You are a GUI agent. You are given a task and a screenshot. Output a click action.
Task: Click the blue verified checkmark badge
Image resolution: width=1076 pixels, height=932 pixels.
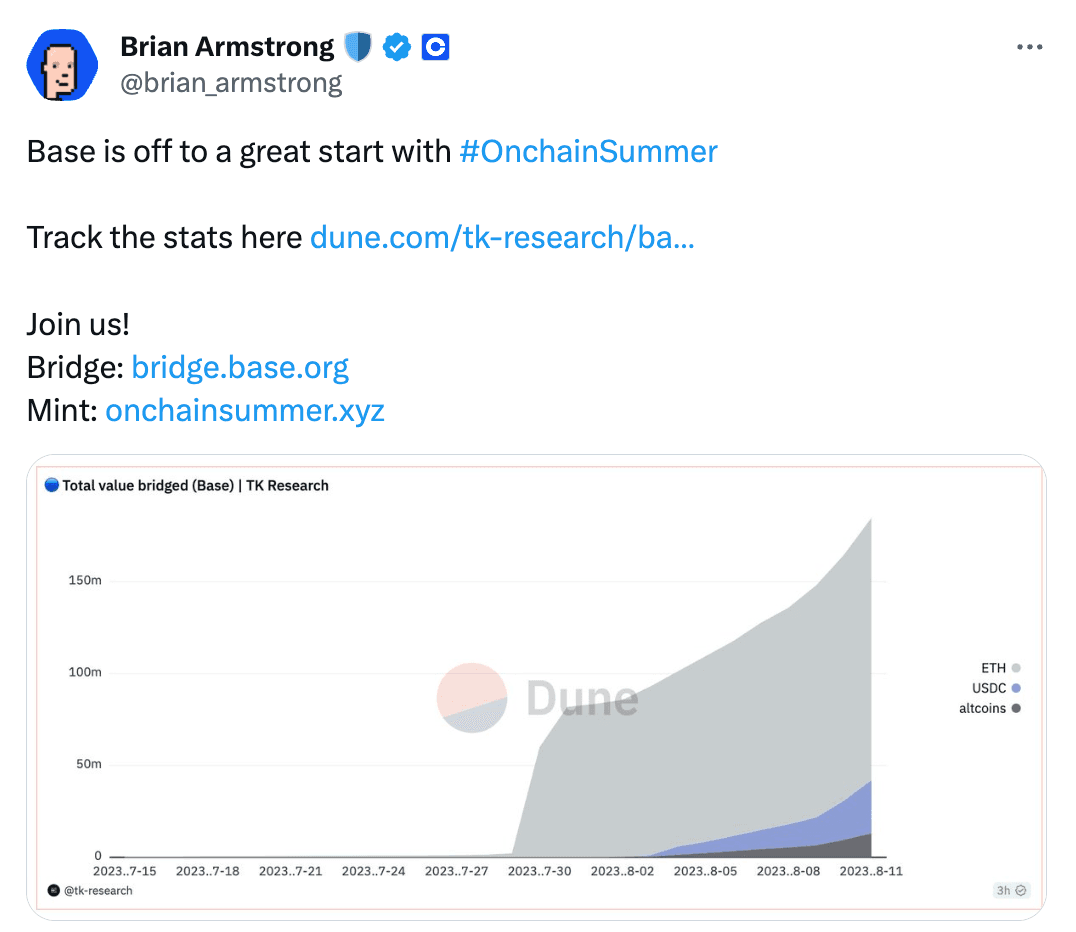[x=397, y=47]
